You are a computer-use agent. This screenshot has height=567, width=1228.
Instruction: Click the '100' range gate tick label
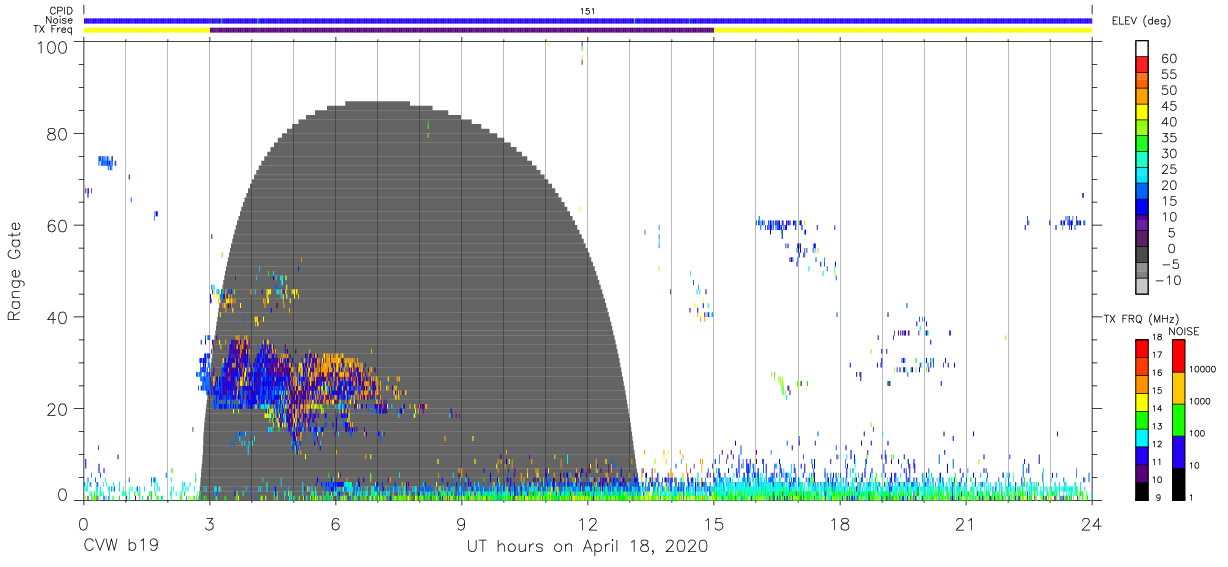click(x=52, y=46)
